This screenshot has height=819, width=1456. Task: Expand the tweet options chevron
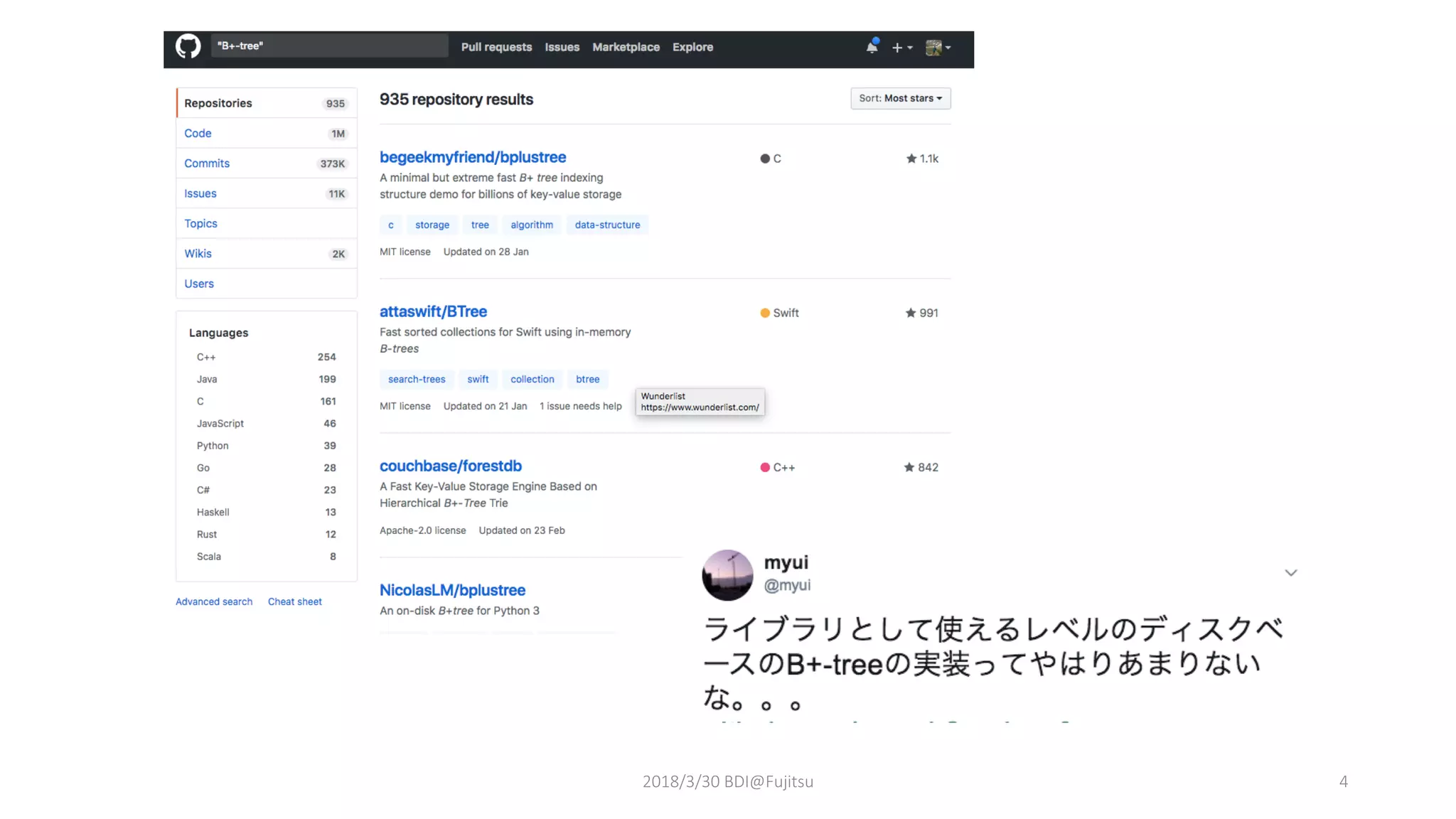1291,572
